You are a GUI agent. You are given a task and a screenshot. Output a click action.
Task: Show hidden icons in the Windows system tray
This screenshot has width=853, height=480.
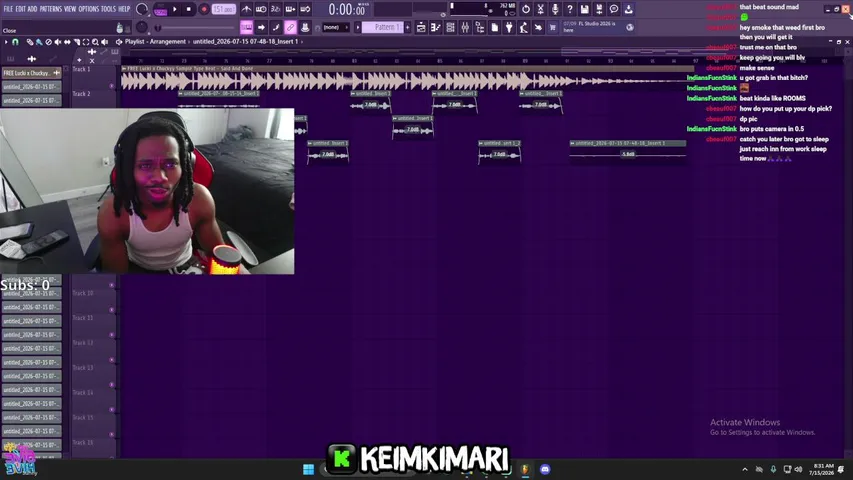tap(745, 469)
